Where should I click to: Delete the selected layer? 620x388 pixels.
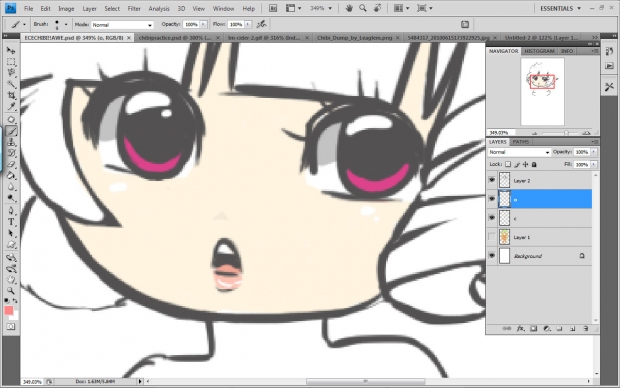586,328
